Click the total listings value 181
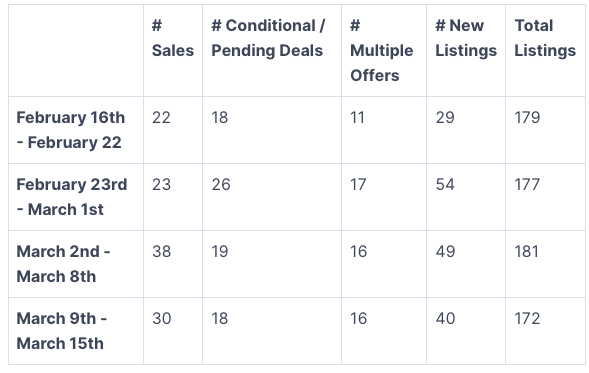The width and height of the screenshot is (589, 373). pos(527,252)
